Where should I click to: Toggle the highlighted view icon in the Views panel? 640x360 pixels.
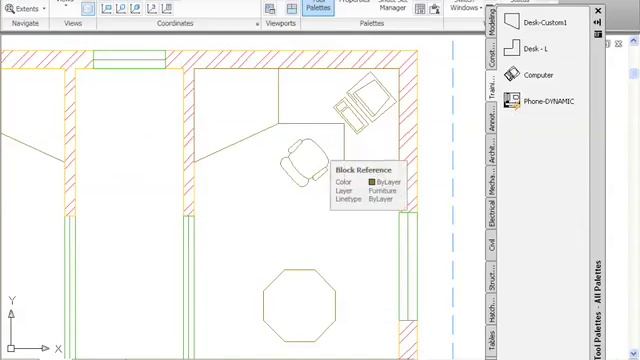click(x=88, y=9)
